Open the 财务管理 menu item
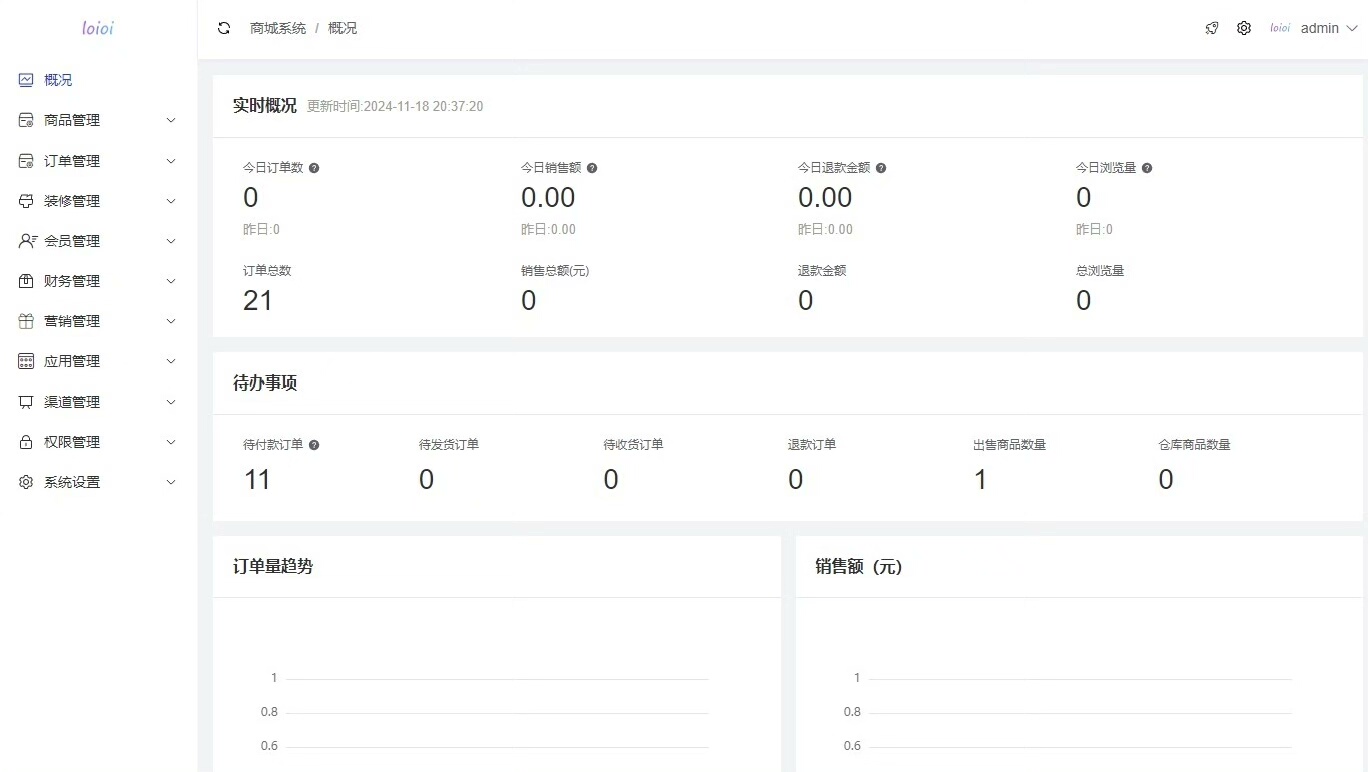 click(72, 281)
